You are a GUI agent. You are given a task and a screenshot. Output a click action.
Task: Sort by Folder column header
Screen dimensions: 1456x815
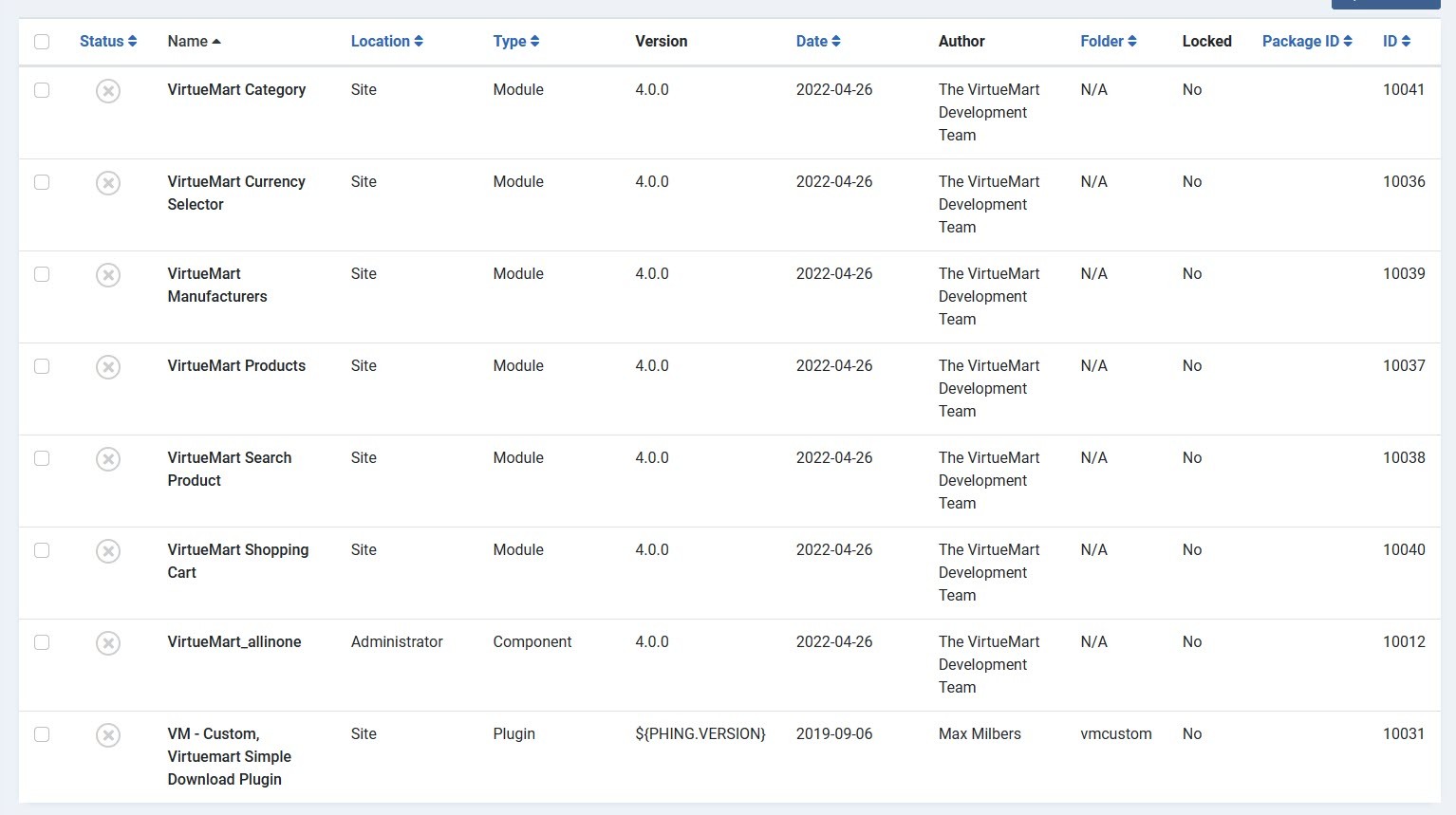click(1108, 42)
